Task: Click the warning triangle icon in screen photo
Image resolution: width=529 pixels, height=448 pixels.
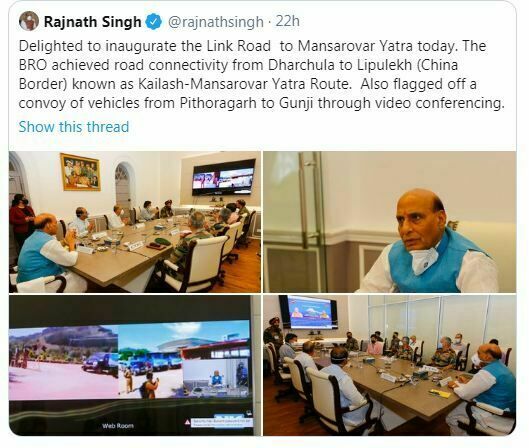Action: tap(187, 422)
